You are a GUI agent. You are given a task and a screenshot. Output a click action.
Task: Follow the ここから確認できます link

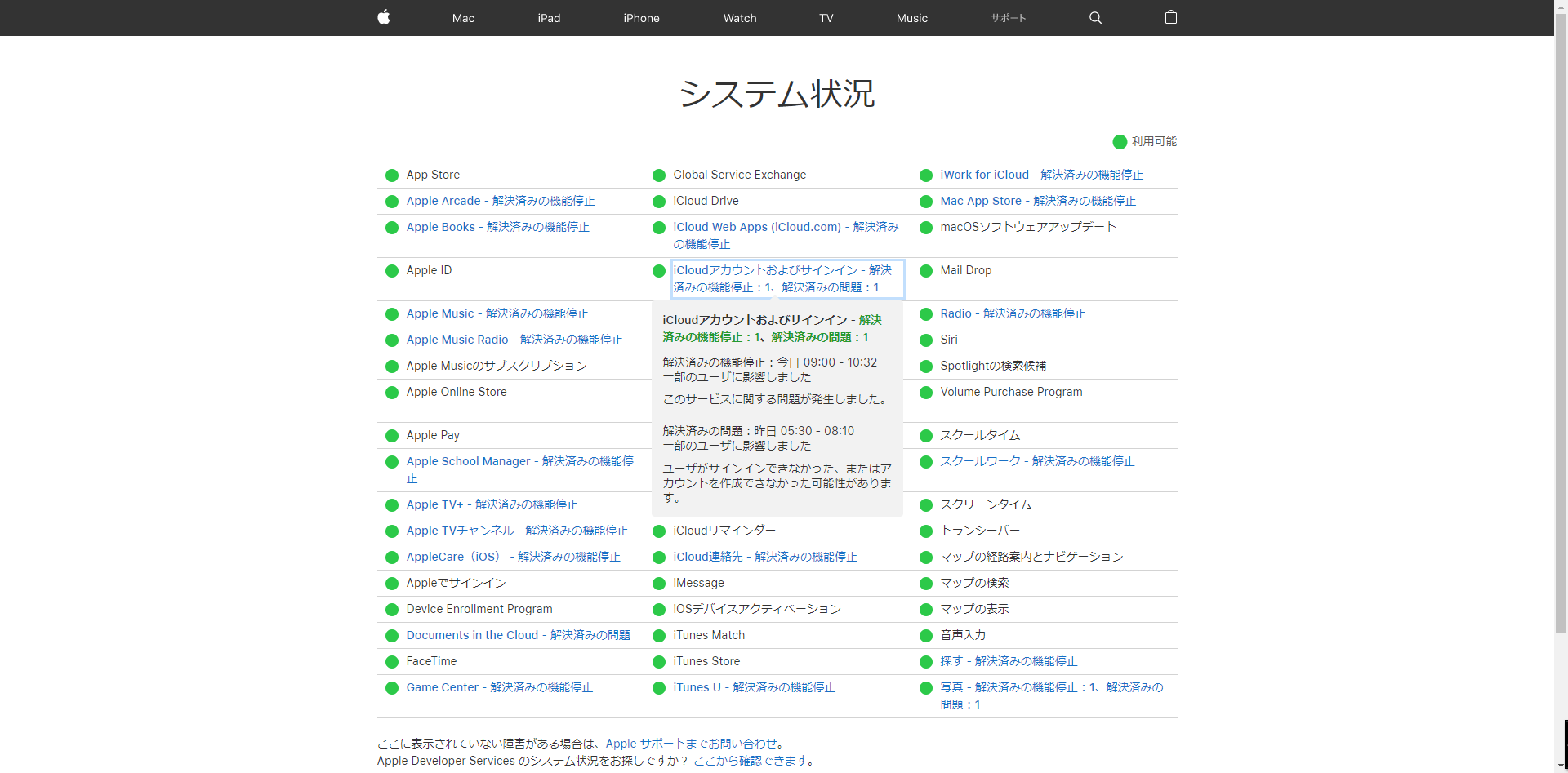751,761
